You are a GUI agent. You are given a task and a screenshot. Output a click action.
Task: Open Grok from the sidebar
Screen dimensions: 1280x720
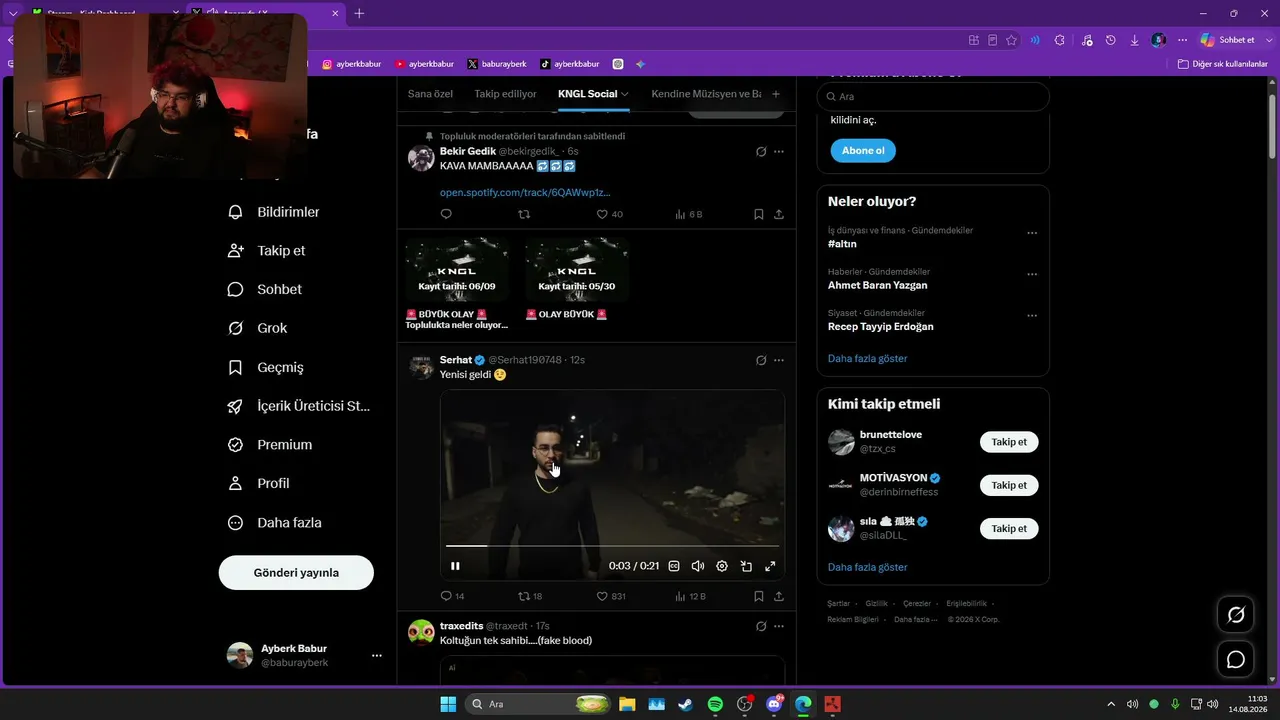click(257, 328)
